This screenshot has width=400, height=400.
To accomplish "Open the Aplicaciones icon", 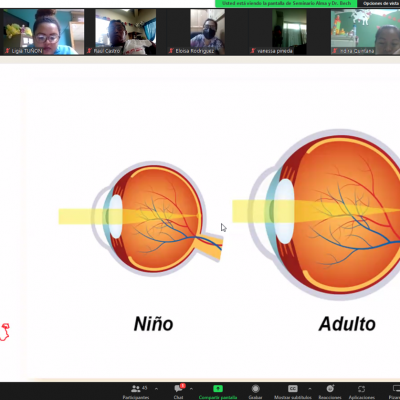I will (x=361, y=389).
